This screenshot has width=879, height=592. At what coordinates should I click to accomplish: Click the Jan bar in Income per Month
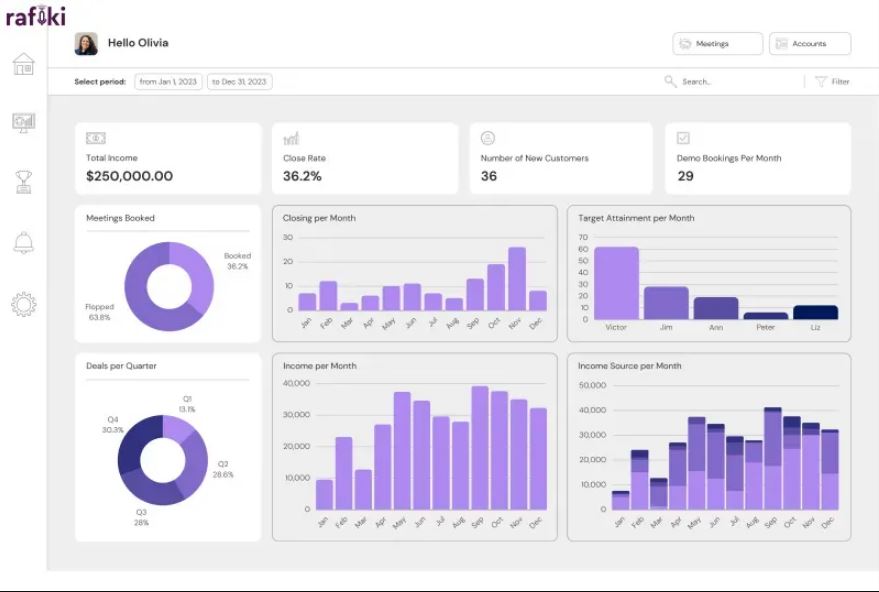coord(325,494)
